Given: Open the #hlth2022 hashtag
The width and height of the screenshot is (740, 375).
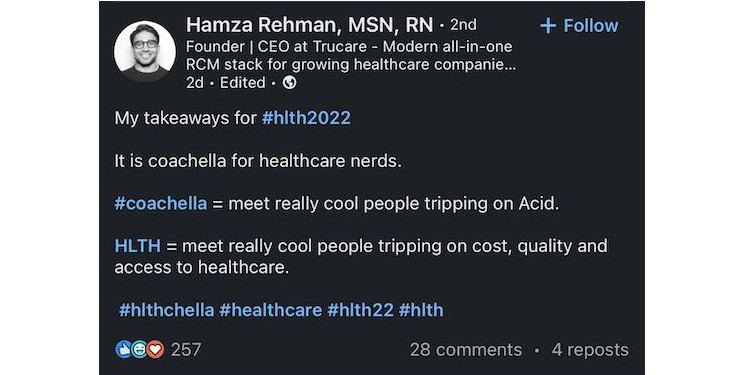Looking at the screenshot, I should click(306, 118).
